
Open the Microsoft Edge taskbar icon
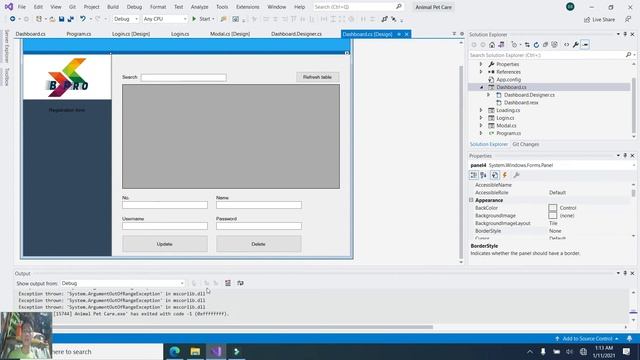pyautogui.click(x=175, y=351)
